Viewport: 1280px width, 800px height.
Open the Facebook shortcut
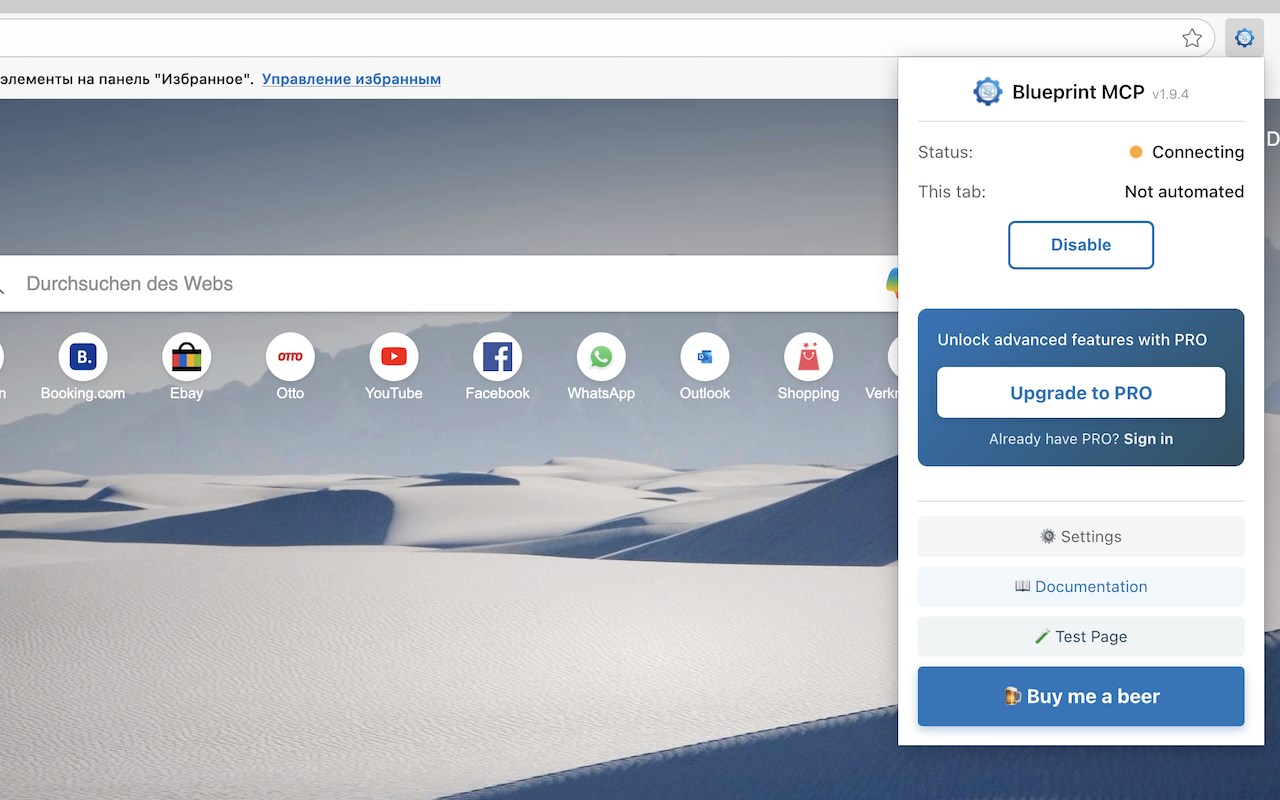click(x=497, y=367)
